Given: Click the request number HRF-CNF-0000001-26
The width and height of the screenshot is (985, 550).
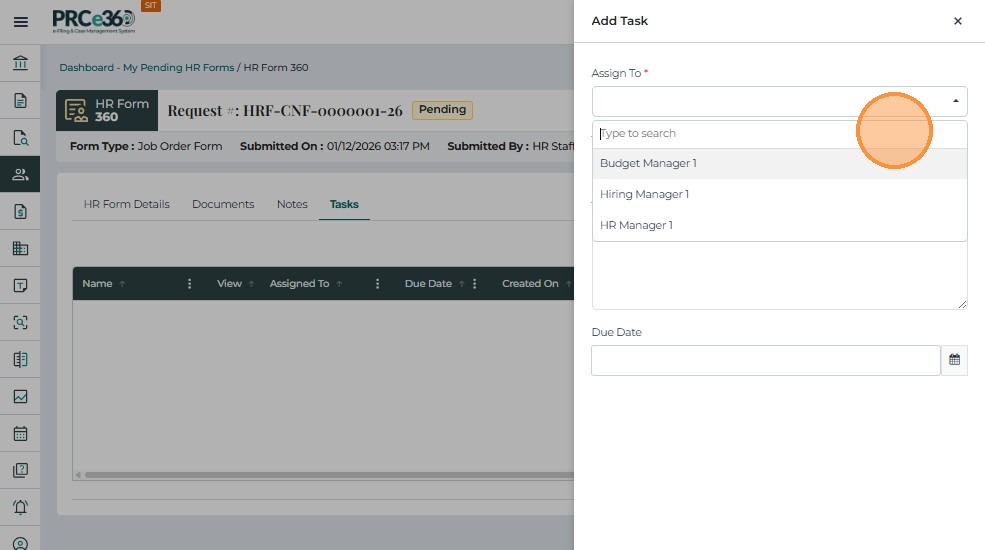Looking at the screenshot, I should click(322, 111).
